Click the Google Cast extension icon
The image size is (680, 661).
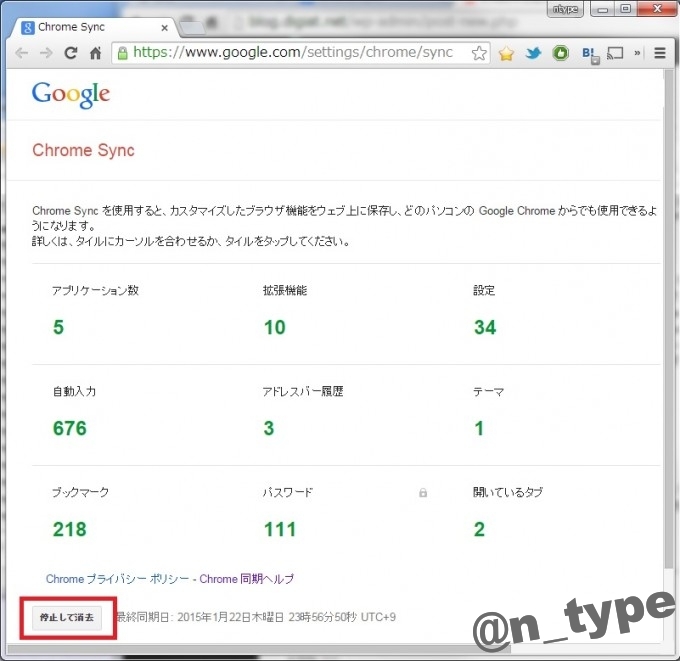[615, 53]
